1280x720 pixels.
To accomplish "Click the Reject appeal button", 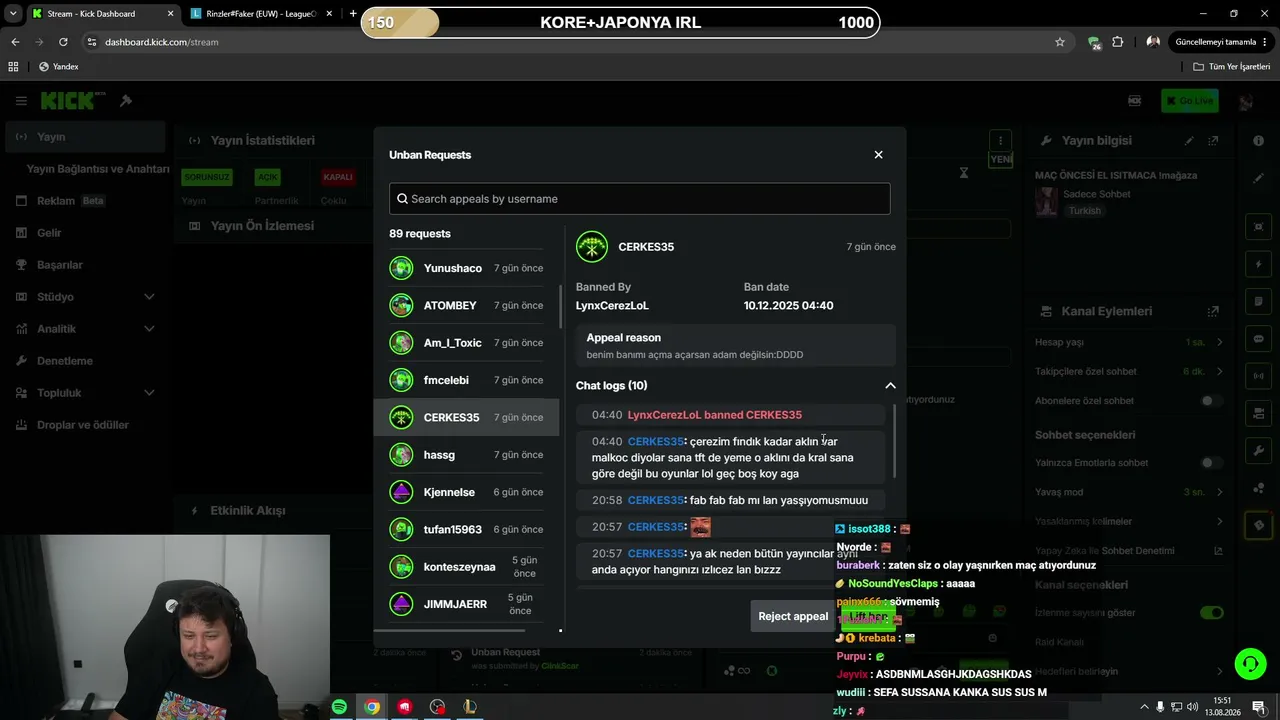I will click(x=793, y=616).
